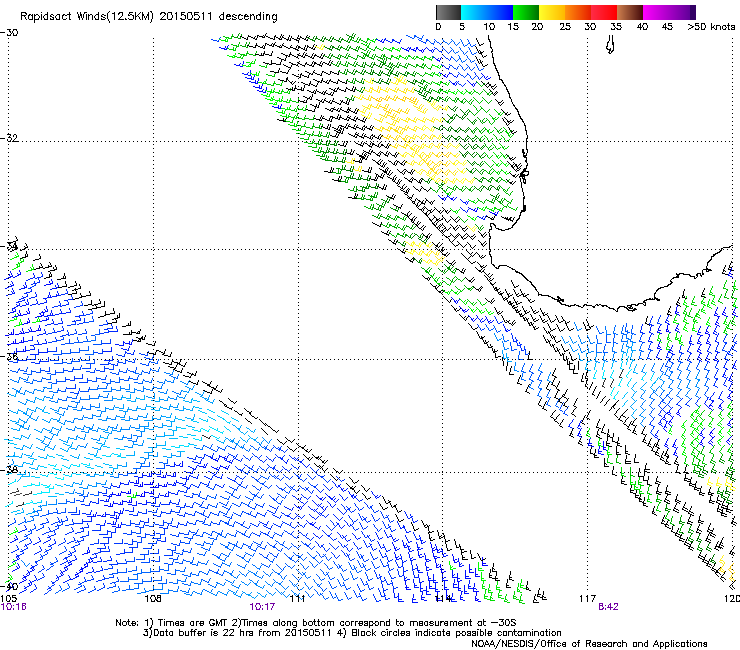Click the '45' legend scale number
The width and height of the screenshot is (740, 650).
click(x=667, y=27)
